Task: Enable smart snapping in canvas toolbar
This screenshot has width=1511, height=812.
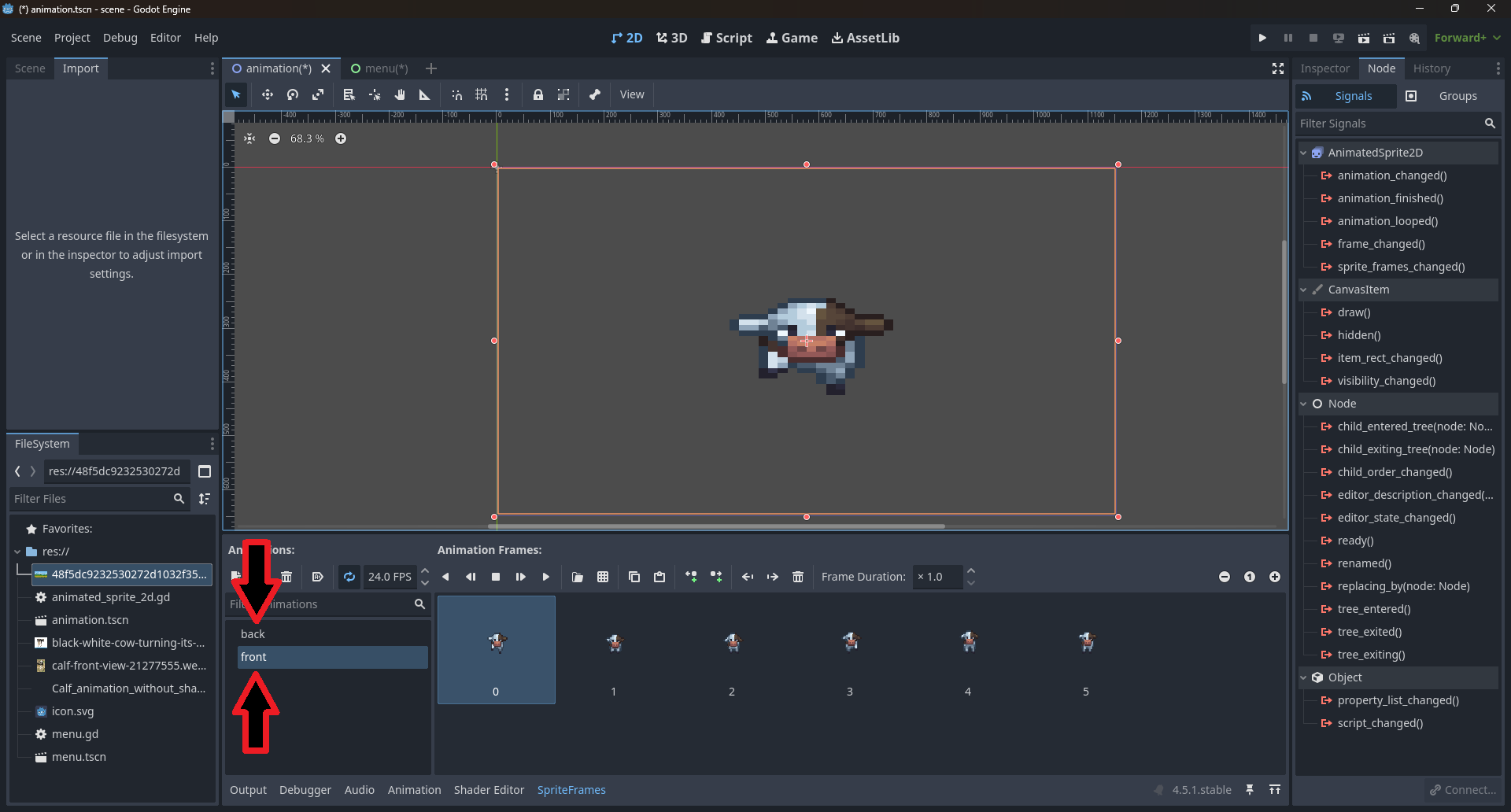Action: (x=456, y=94)
